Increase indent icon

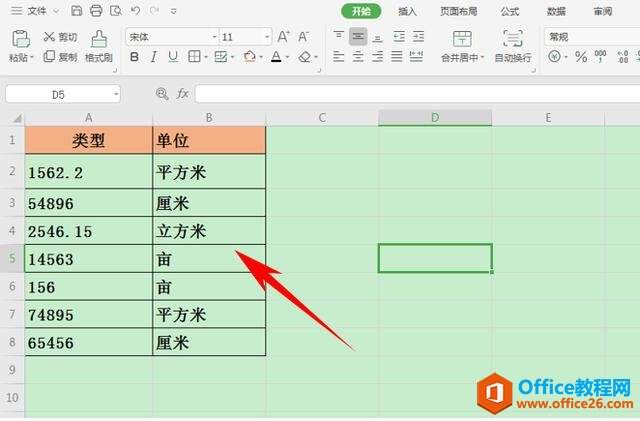tap(418, 36)
